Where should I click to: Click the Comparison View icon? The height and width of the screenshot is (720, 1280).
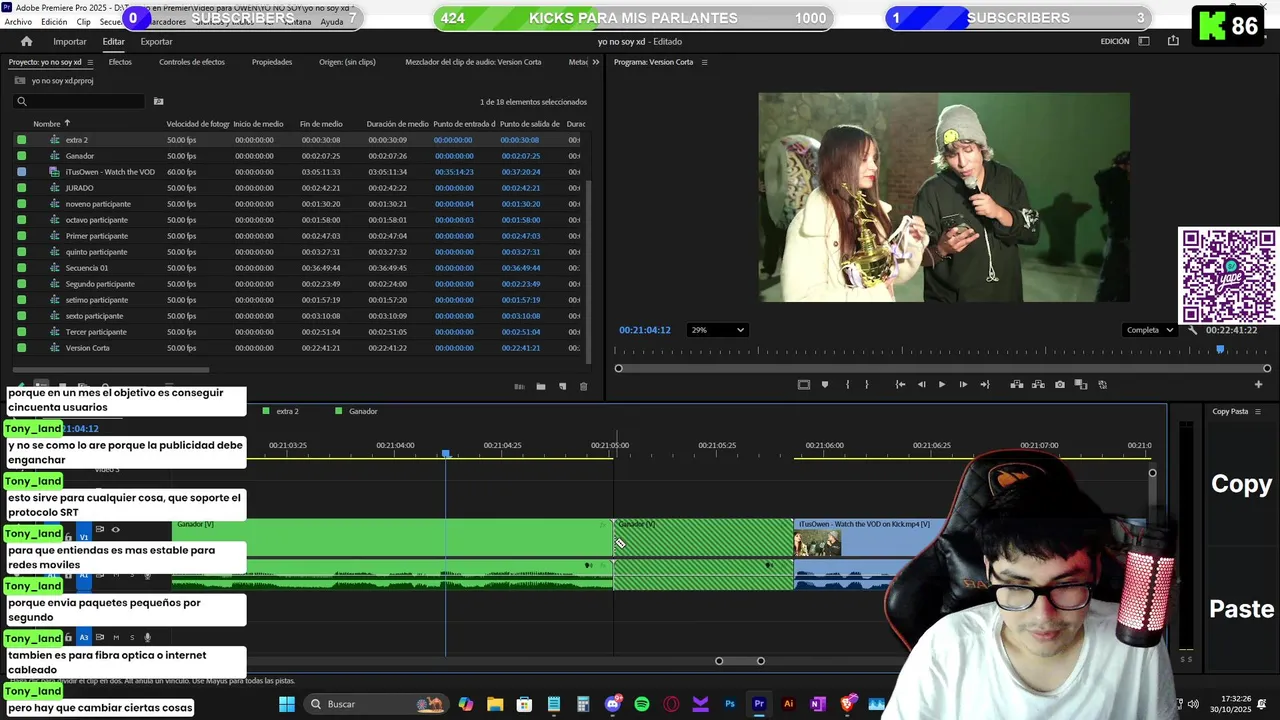[1081, 384]
